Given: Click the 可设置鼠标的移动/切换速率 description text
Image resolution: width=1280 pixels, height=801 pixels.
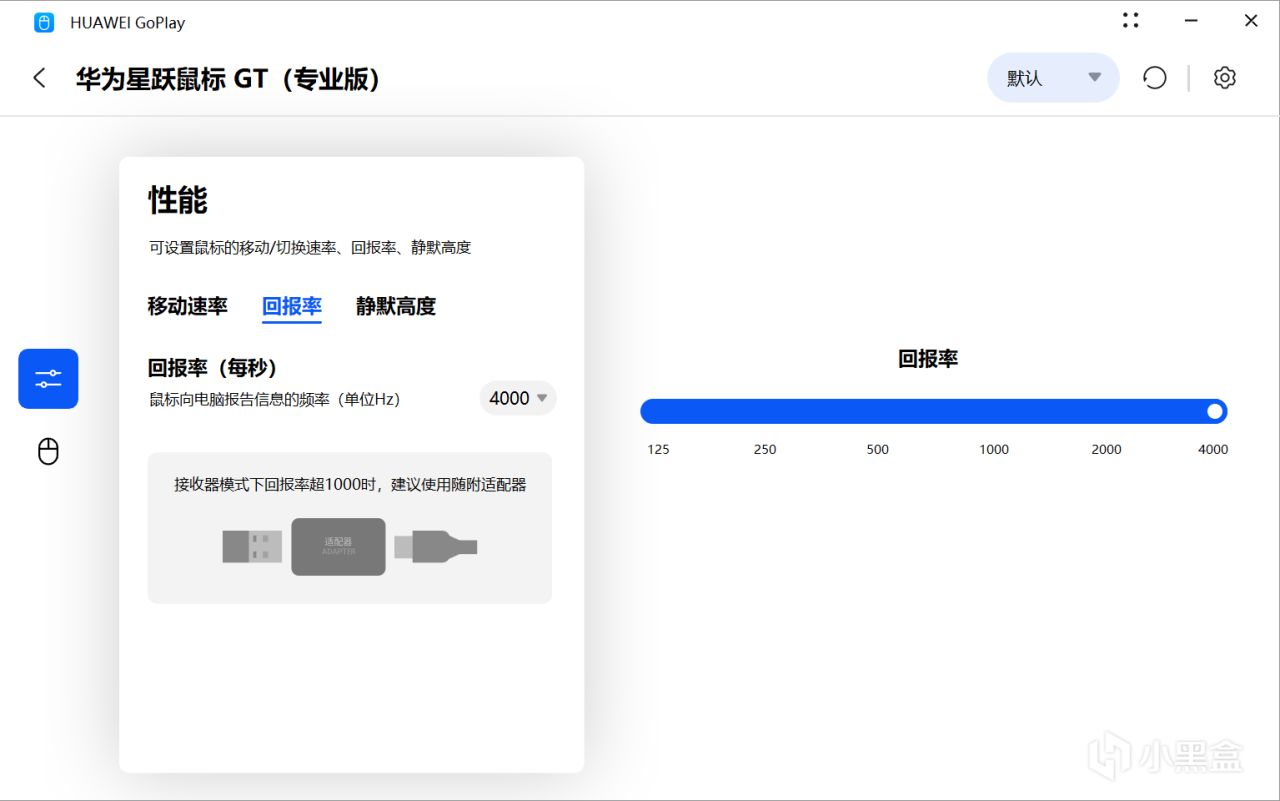Looking at the screenshot, I should click(310, 247).
